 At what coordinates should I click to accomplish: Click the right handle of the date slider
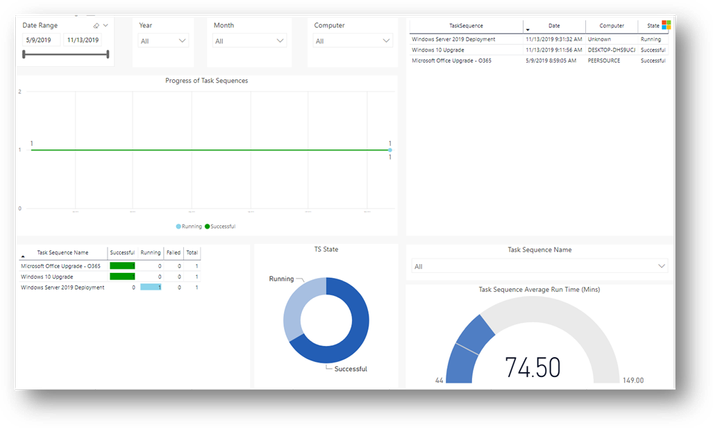108,55
